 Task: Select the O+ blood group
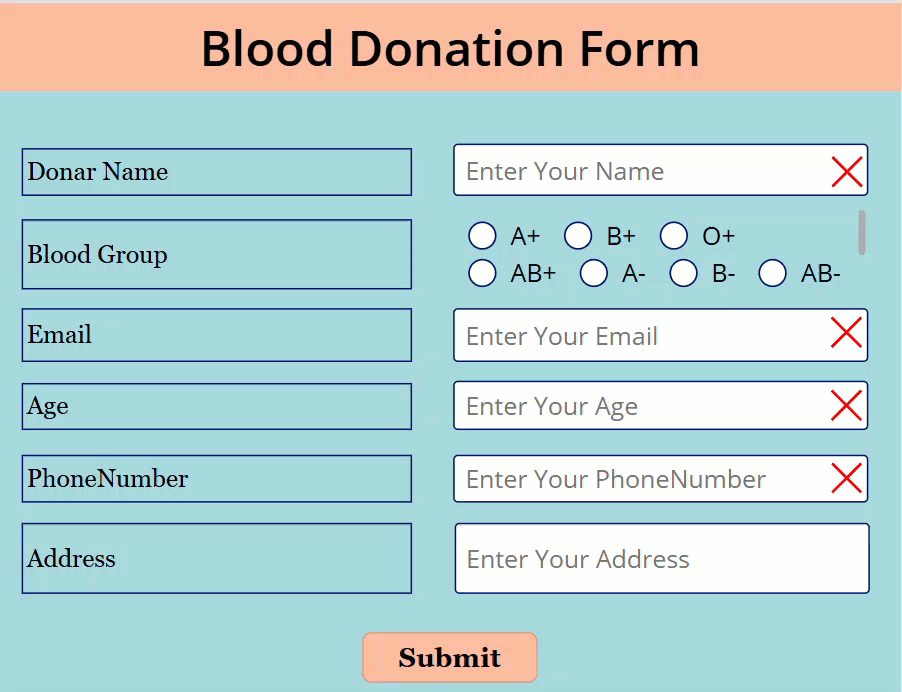[674, 236]
